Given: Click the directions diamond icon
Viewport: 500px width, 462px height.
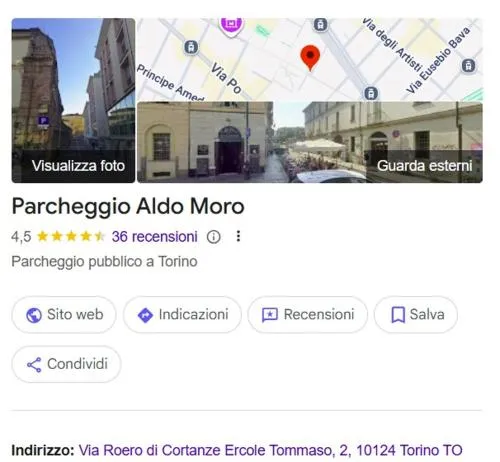Looking at the screenshot, I should click(x=145, y=315).
